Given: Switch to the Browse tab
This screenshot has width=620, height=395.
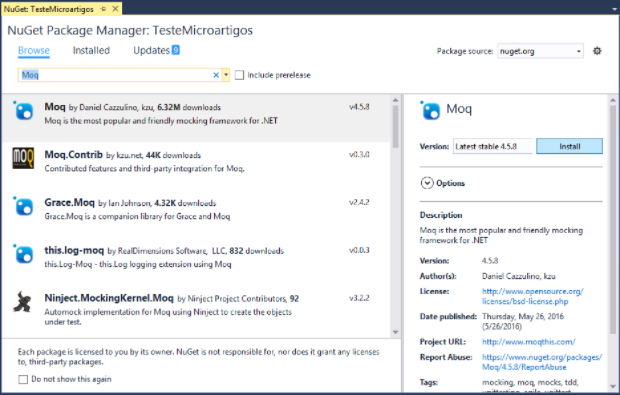Looking at the screenshot, I should point(34,51).
